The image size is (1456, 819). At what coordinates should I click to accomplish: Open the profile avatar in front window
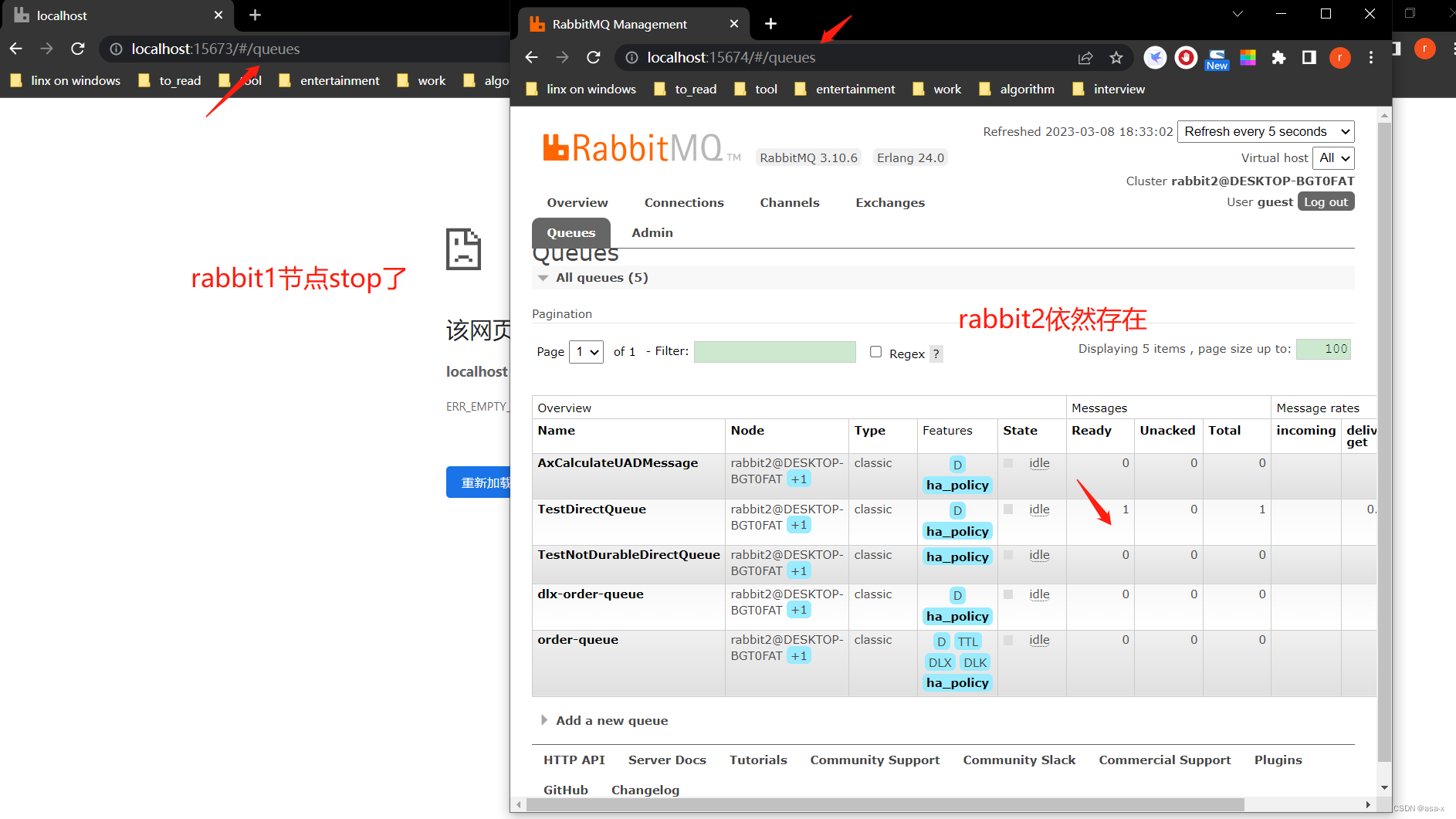[x=1340, y=57]
